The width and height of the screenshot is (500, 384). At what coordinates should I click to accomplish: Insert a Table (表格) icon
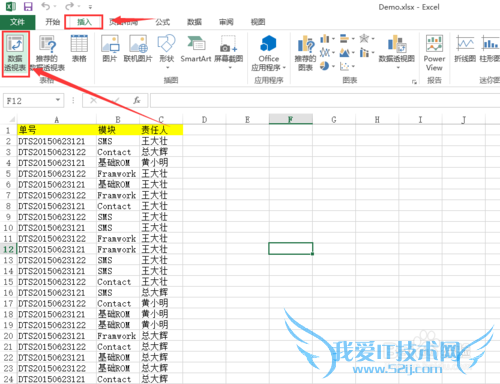coord(79,49)
